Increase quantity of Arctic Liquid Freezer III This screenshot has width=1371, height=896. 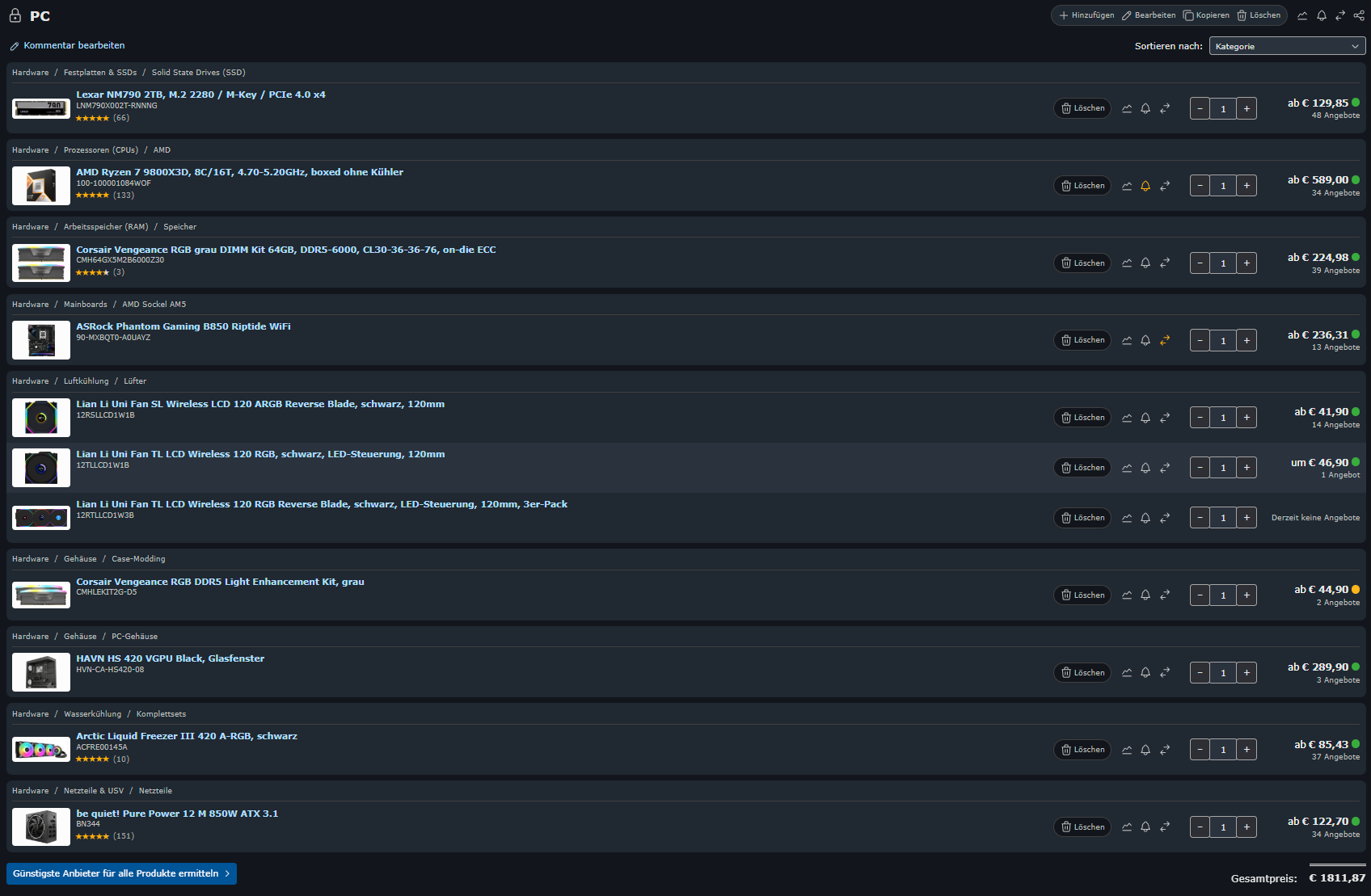click(x=1247, y=750)
